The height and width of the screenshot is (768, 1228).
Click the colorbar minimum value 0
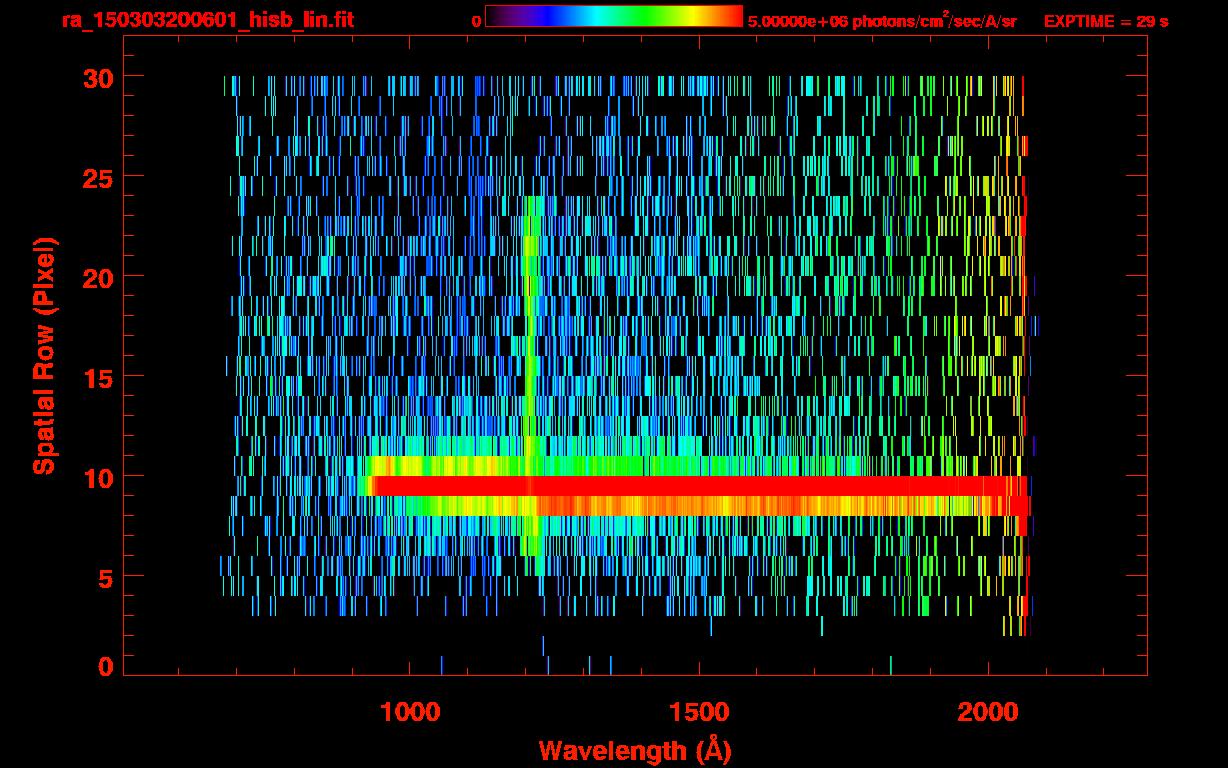coord(476,21)
